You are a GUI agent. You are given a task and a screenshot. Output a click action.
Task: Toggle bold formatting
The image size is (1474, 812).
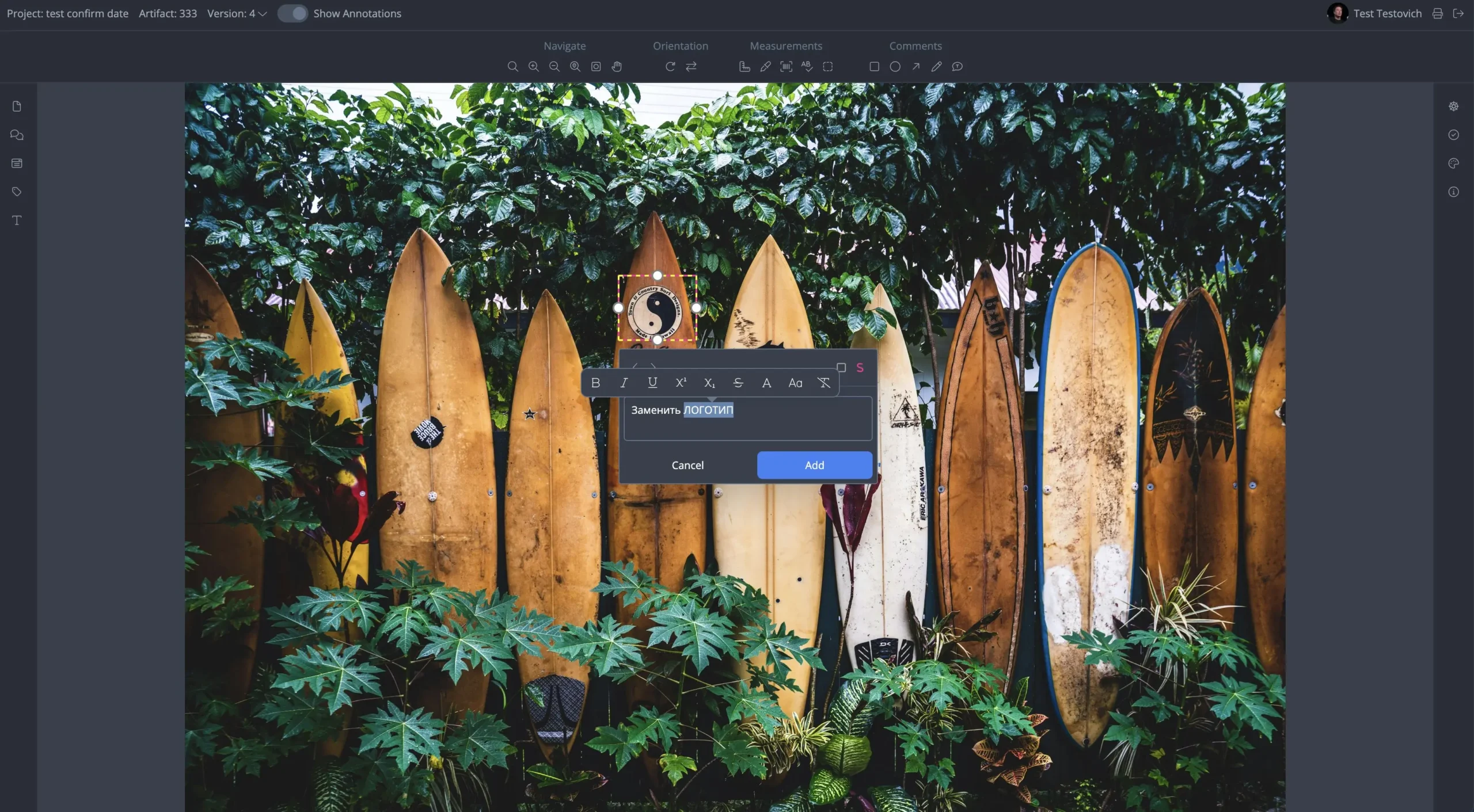click(x=595, y=383)
